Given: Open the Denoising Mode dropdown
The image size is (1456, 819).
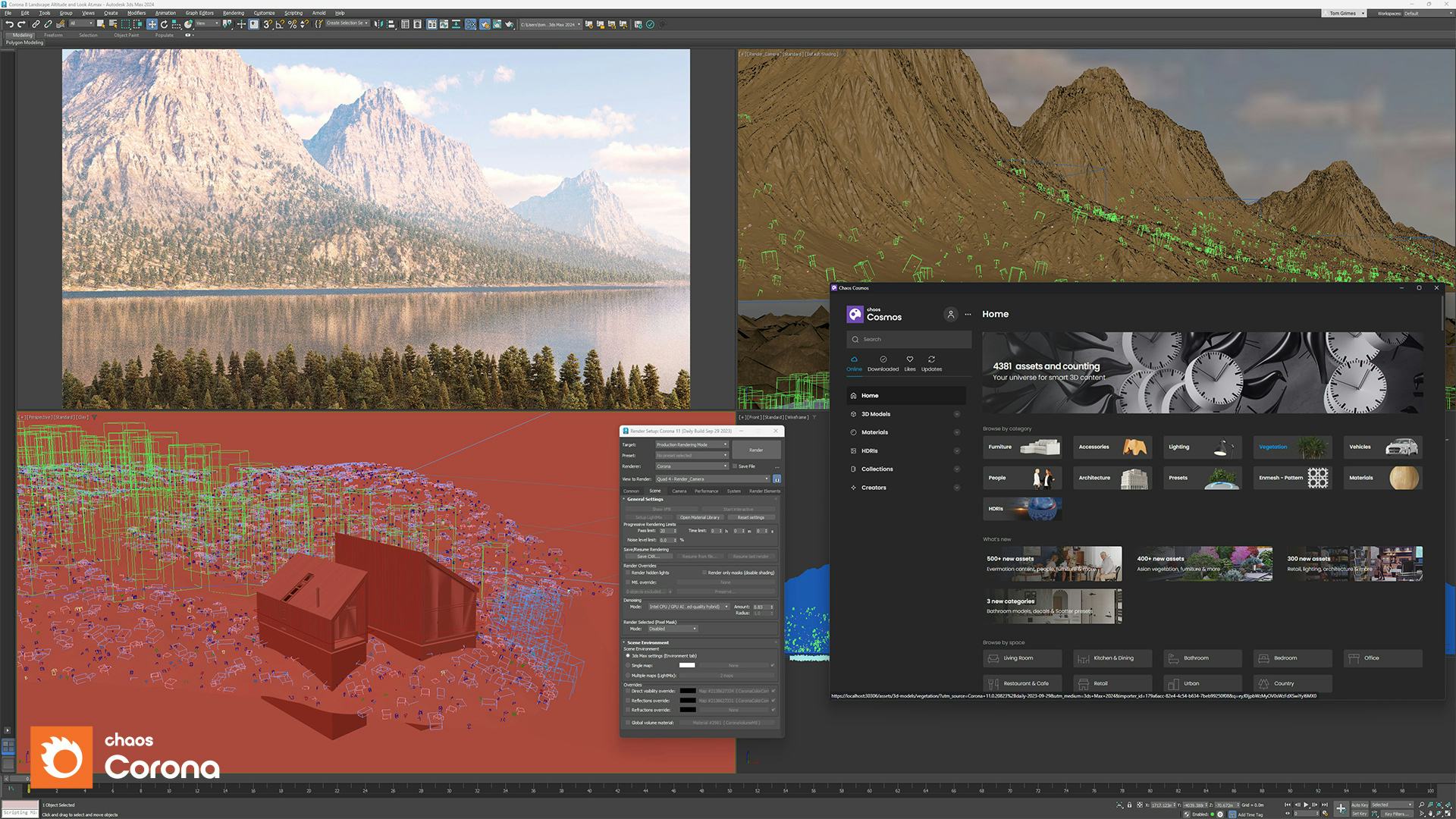Looking at the screenshot, I should pos(689,607).
